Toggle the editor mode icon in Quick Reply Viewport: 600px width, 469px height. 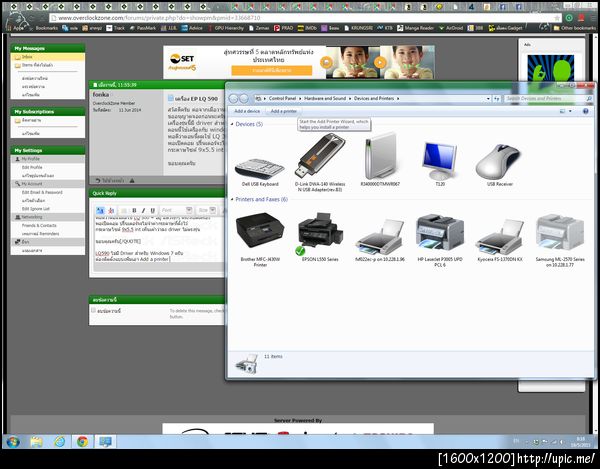pyautogui.click(x=100, y=210)
